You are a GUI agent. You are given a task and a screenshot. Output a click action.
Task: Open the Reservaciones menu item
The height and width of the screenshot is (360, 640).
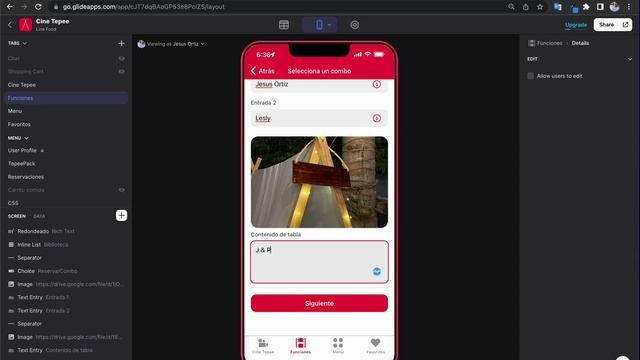pyautogui.click(x=67, y=177)
